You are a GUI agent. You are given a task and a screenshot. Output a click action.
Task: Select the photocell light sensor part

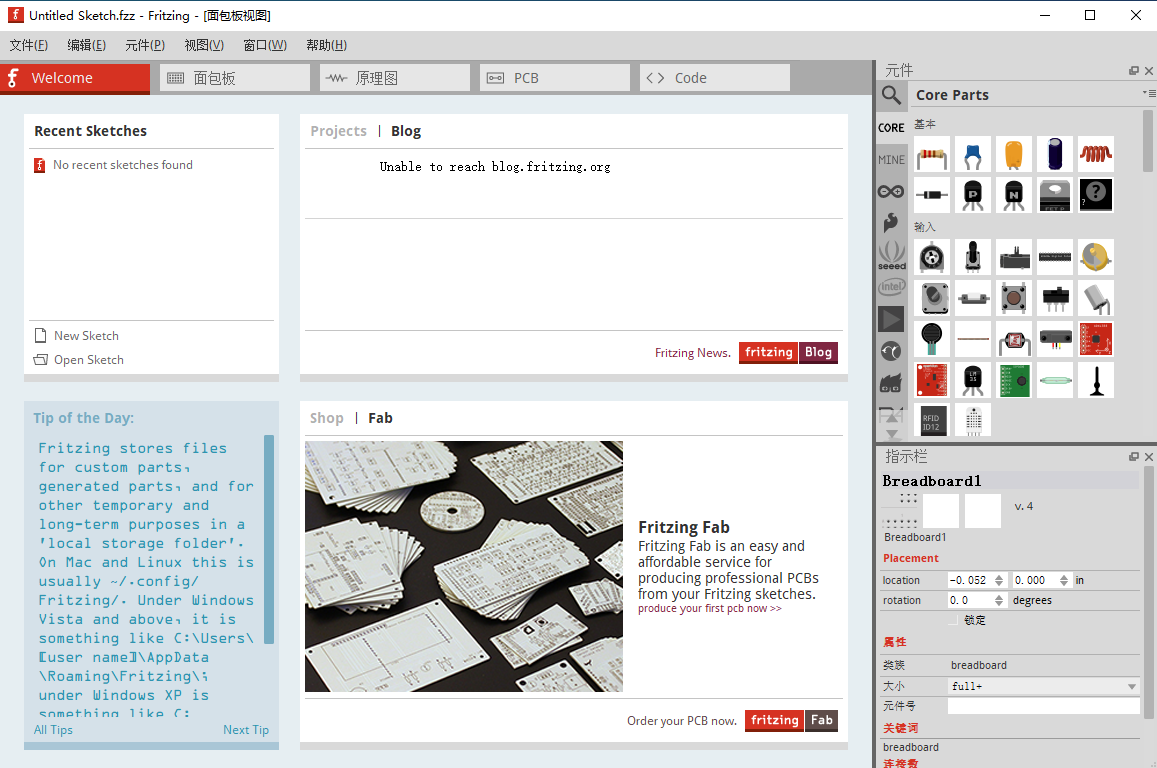1014,339
